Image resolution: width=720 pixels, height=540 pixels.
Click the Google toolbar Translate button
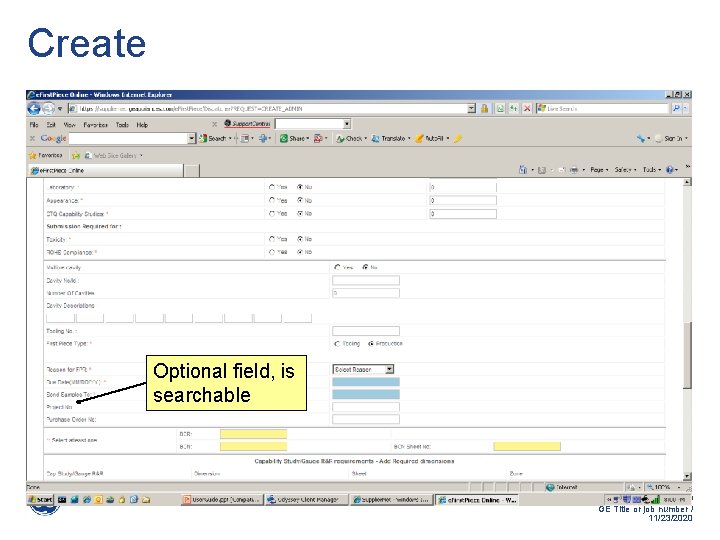391,138
